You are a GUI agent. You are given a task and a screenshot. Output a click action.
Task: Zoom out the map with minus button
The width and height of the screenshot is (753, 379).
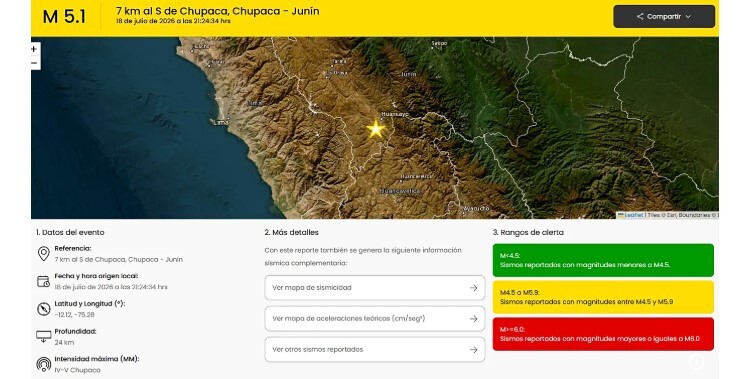[34, 63]
